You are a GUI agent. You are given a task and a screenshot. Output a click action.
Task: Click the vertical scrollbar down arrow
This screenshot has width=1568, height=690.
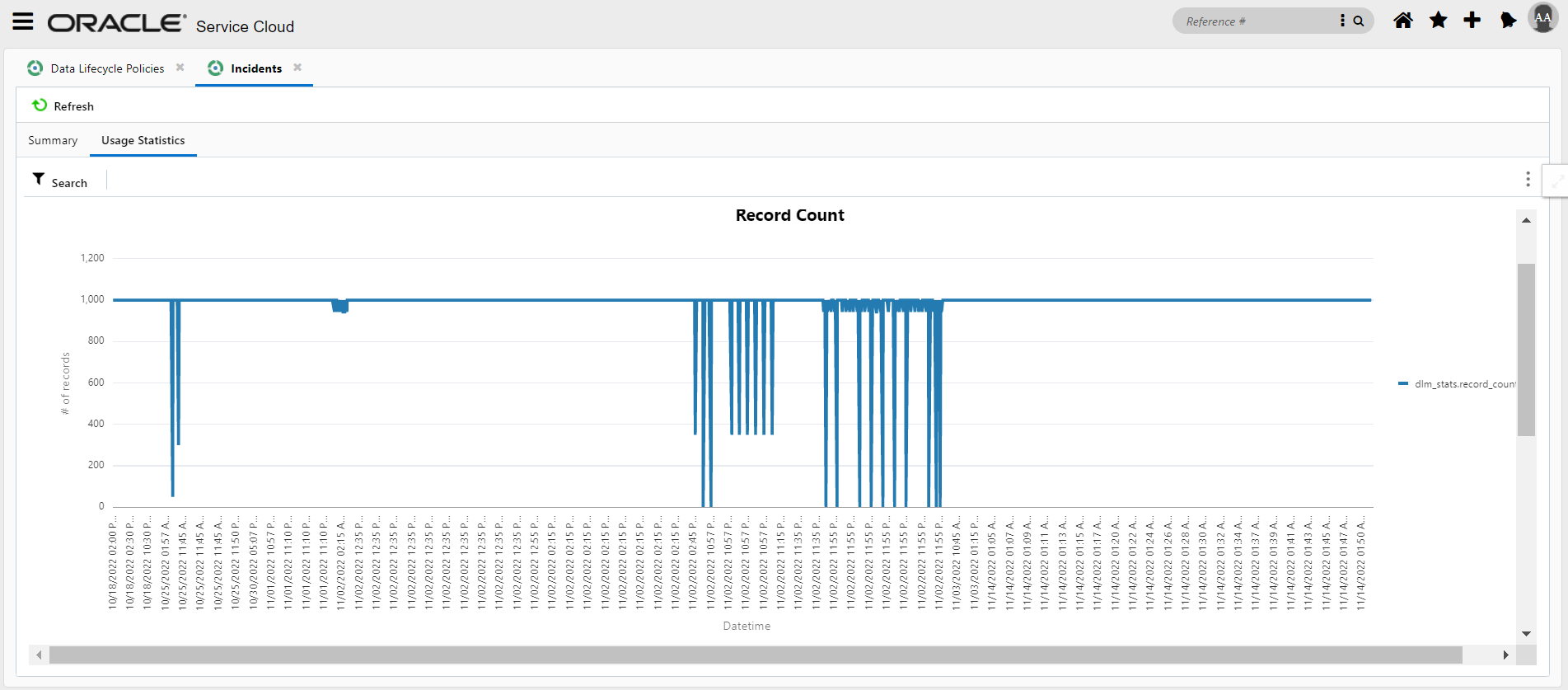(x=1526, y=633)
